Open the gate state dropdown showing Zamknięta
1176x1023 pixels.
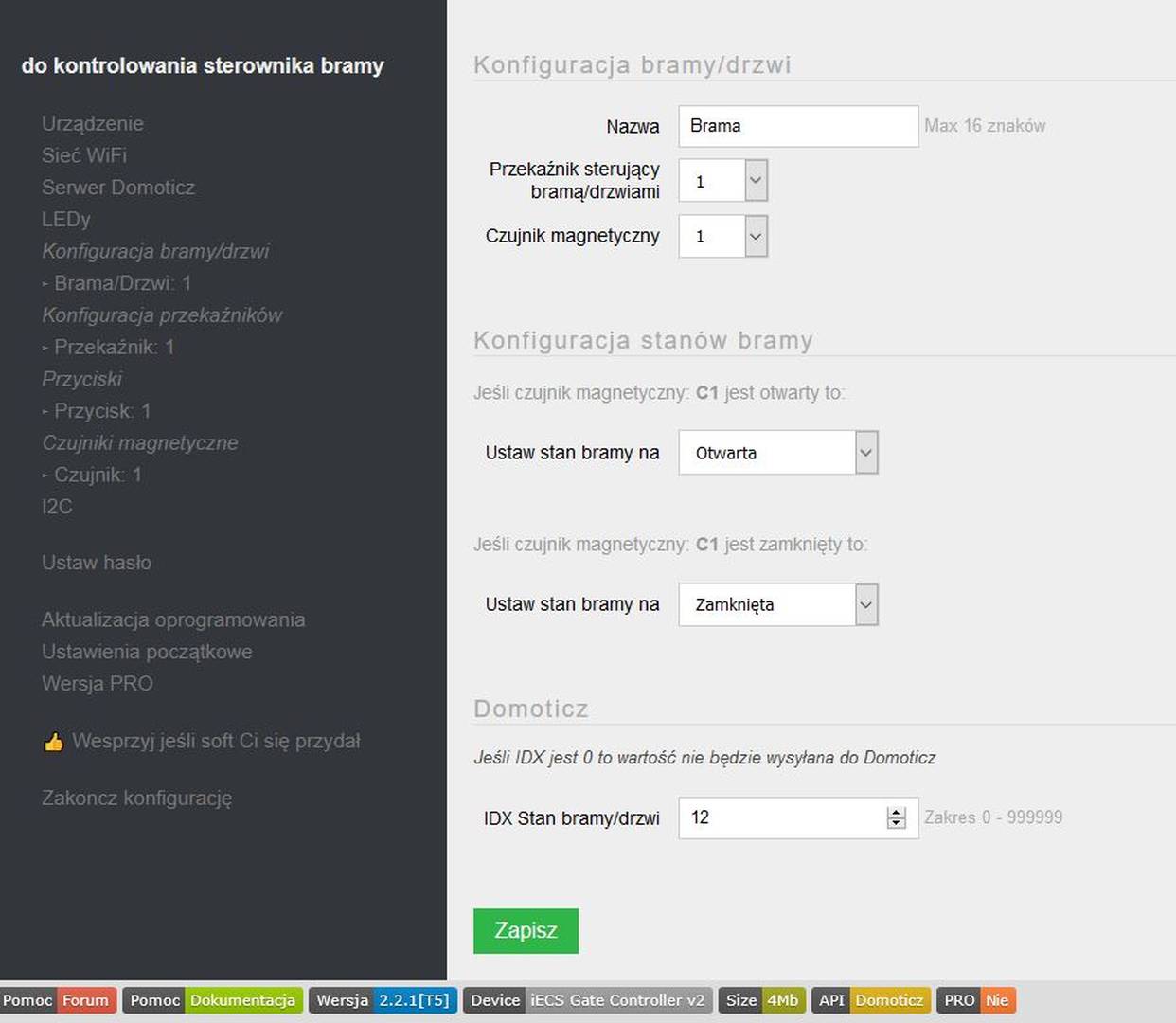point(778,604)
